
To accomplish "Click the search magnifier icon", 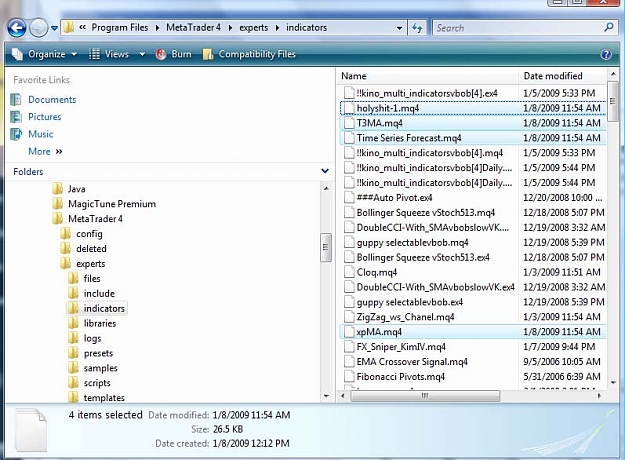I will tap(609, 28).
